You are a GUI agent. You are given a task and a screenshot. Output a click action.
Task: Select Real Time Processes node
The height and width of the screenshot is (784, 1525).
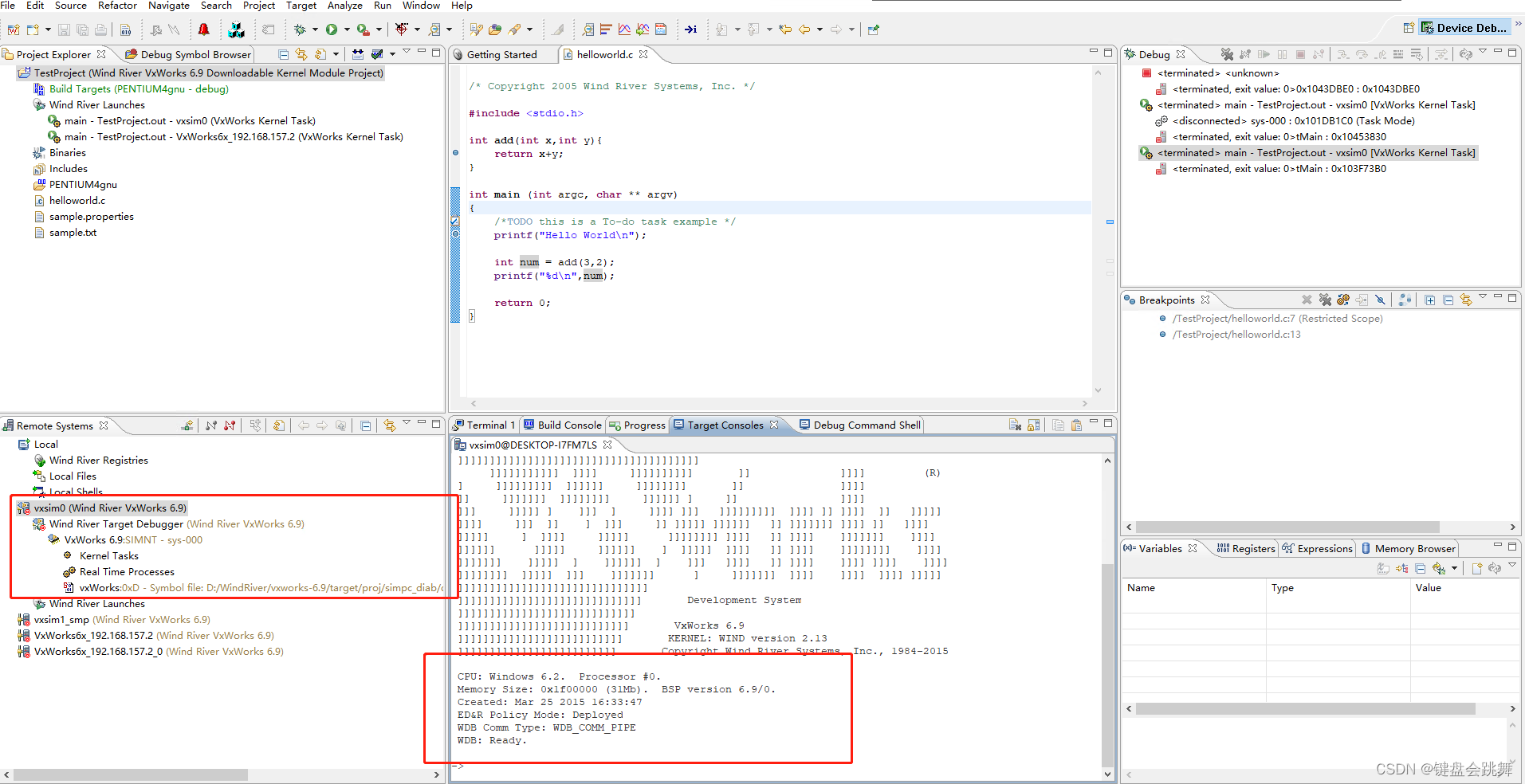[126, 572]
